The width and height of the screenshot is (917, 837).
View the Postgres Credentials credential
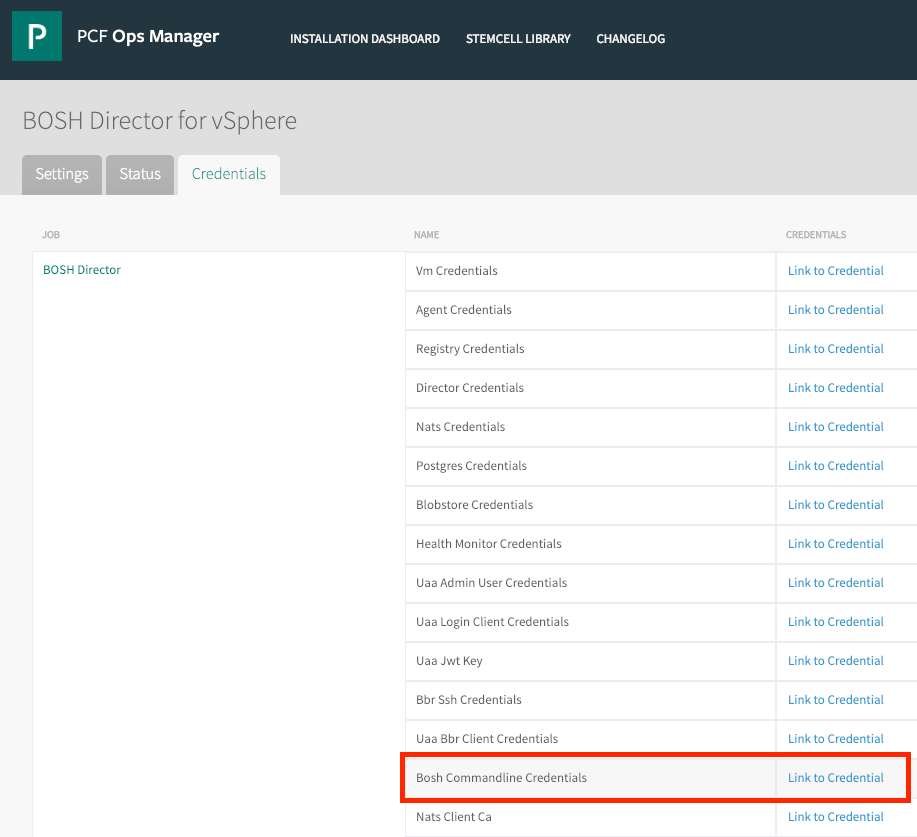point(835,465)
